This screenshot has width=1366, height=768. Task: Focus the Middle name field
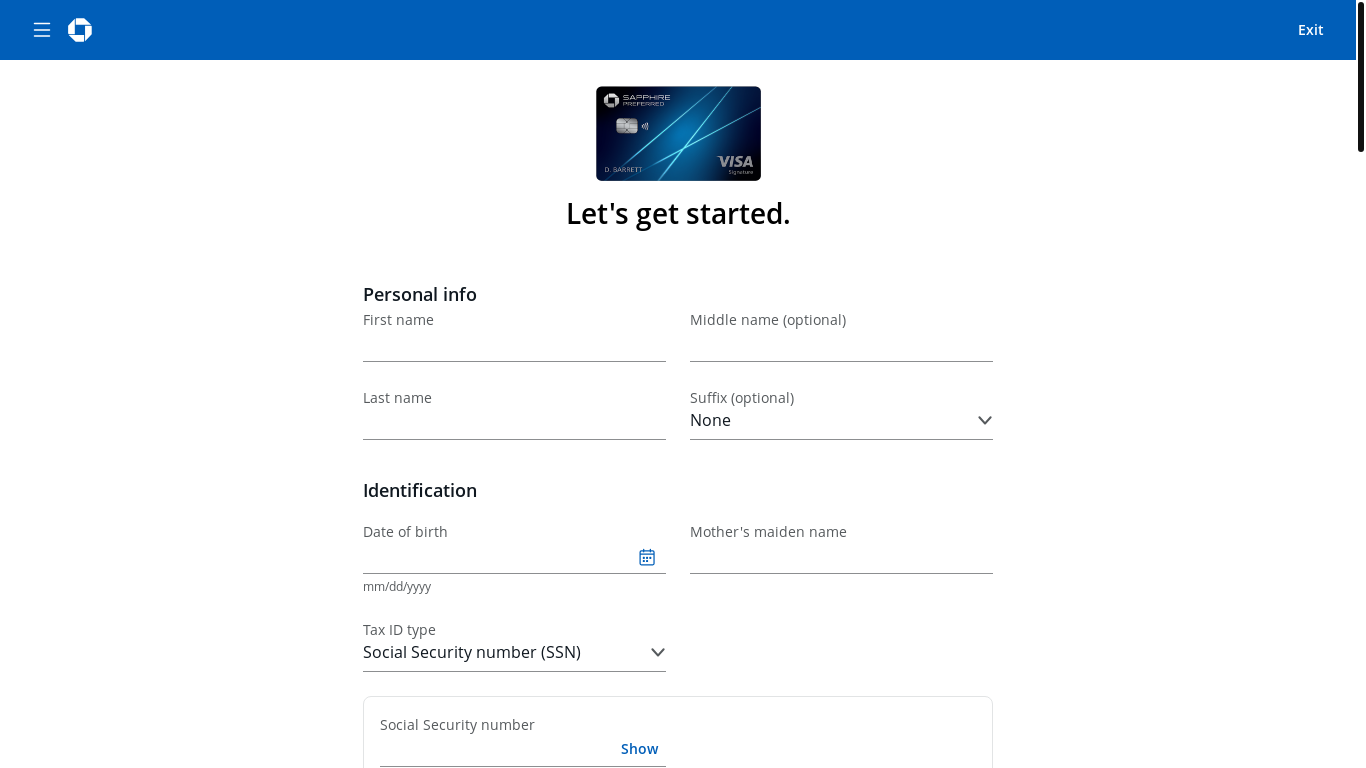pos(841,346)
